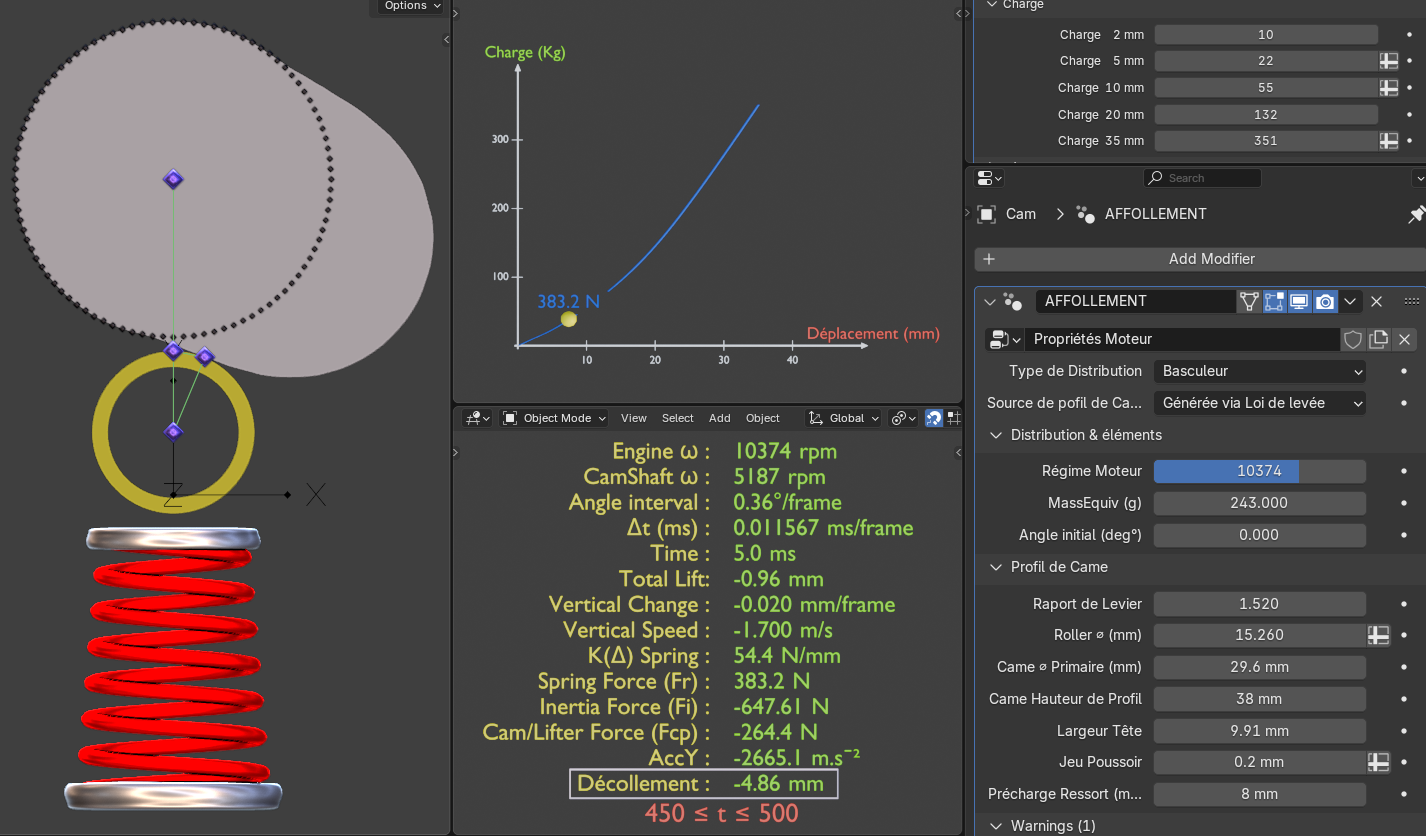Open the Type de Distribution dropdown

click(x=1260, y=371)
